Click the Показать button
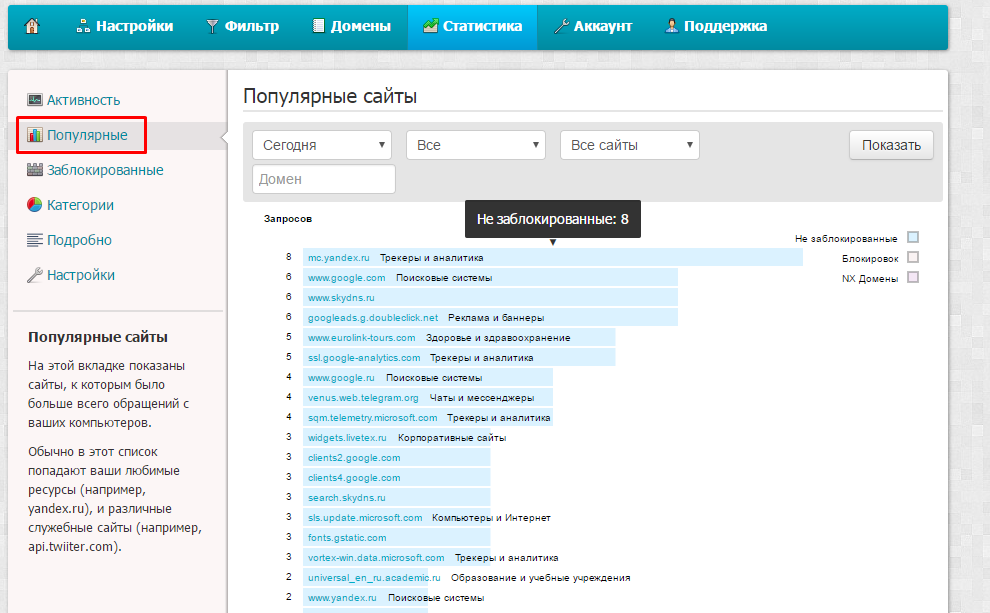The height and width of the screenshot is (613, 990). tap(891, 145)
